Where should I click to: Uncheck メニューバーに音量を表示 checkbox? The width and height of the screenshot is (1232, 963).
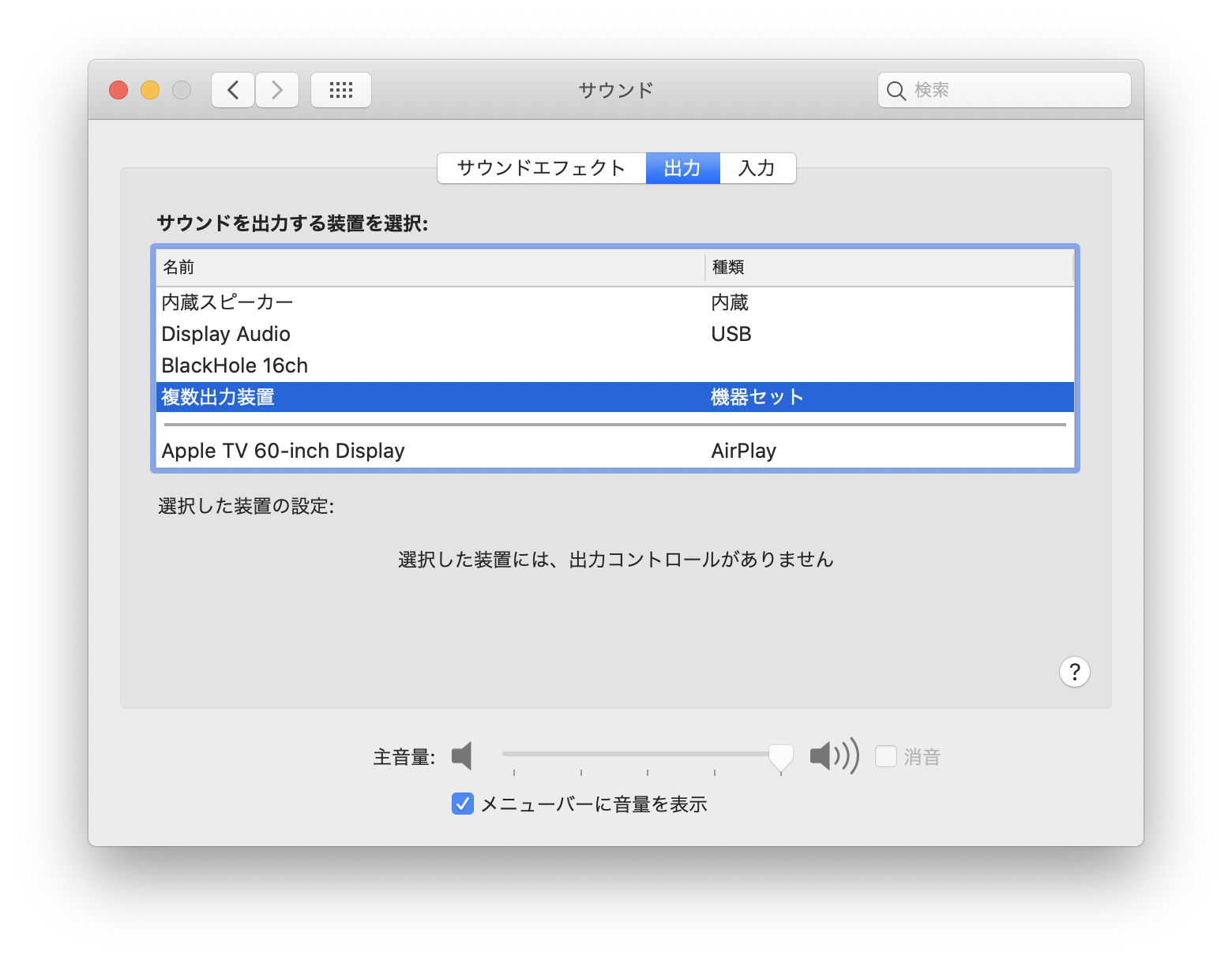pos(463,804)
